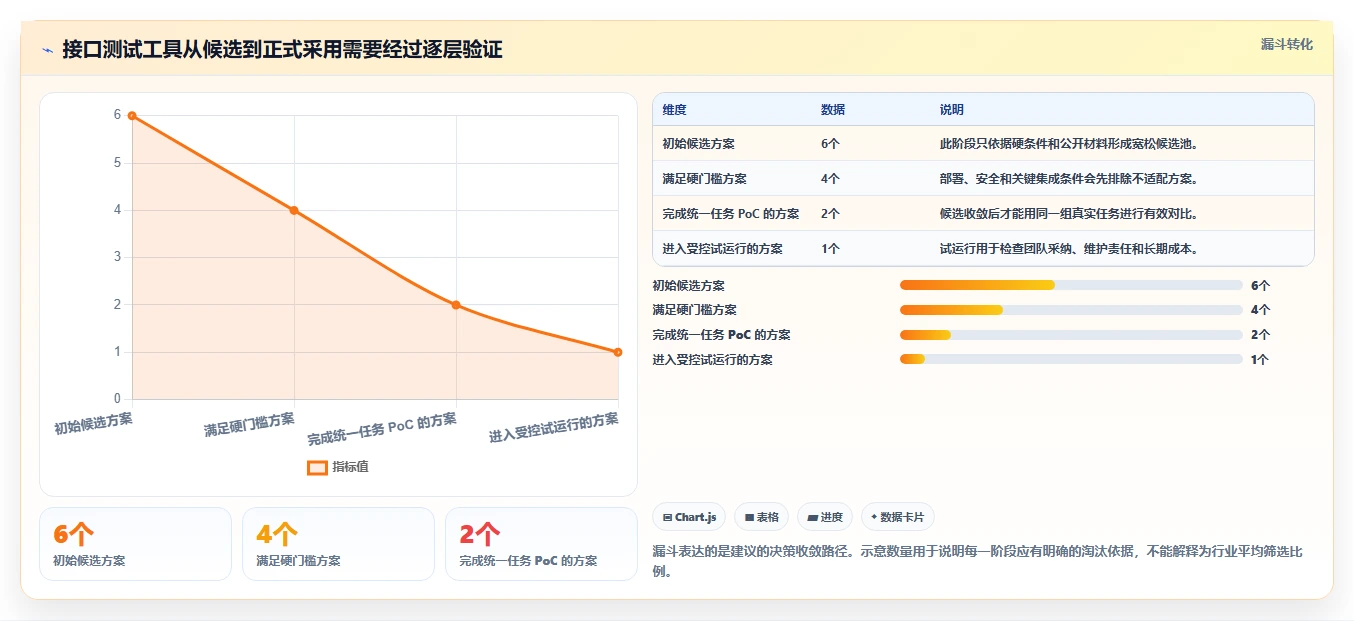The width and height of the screenshot is (1354, 621).
Task: Click the x-axis label 进入受控试运行的方案
Action: (x=554, y=428)
